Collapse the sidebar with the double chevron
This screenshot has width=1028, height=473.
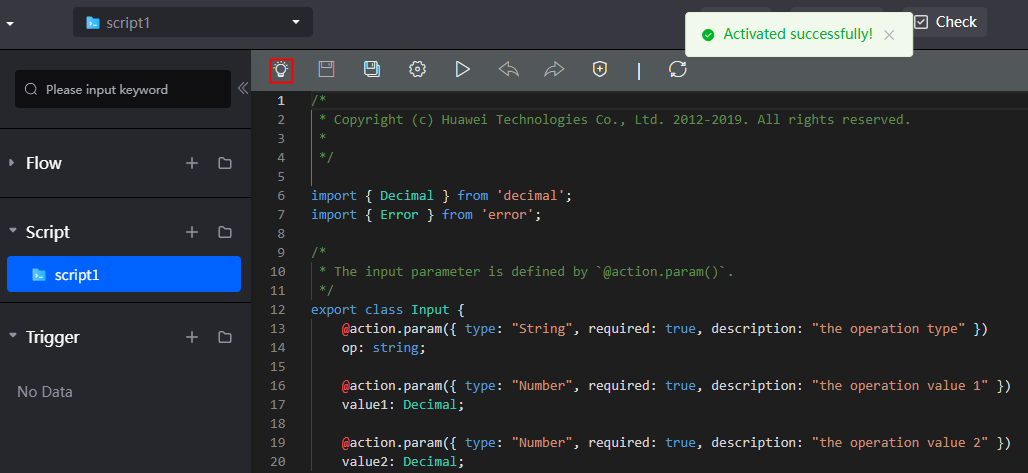[x=243, y=88]
